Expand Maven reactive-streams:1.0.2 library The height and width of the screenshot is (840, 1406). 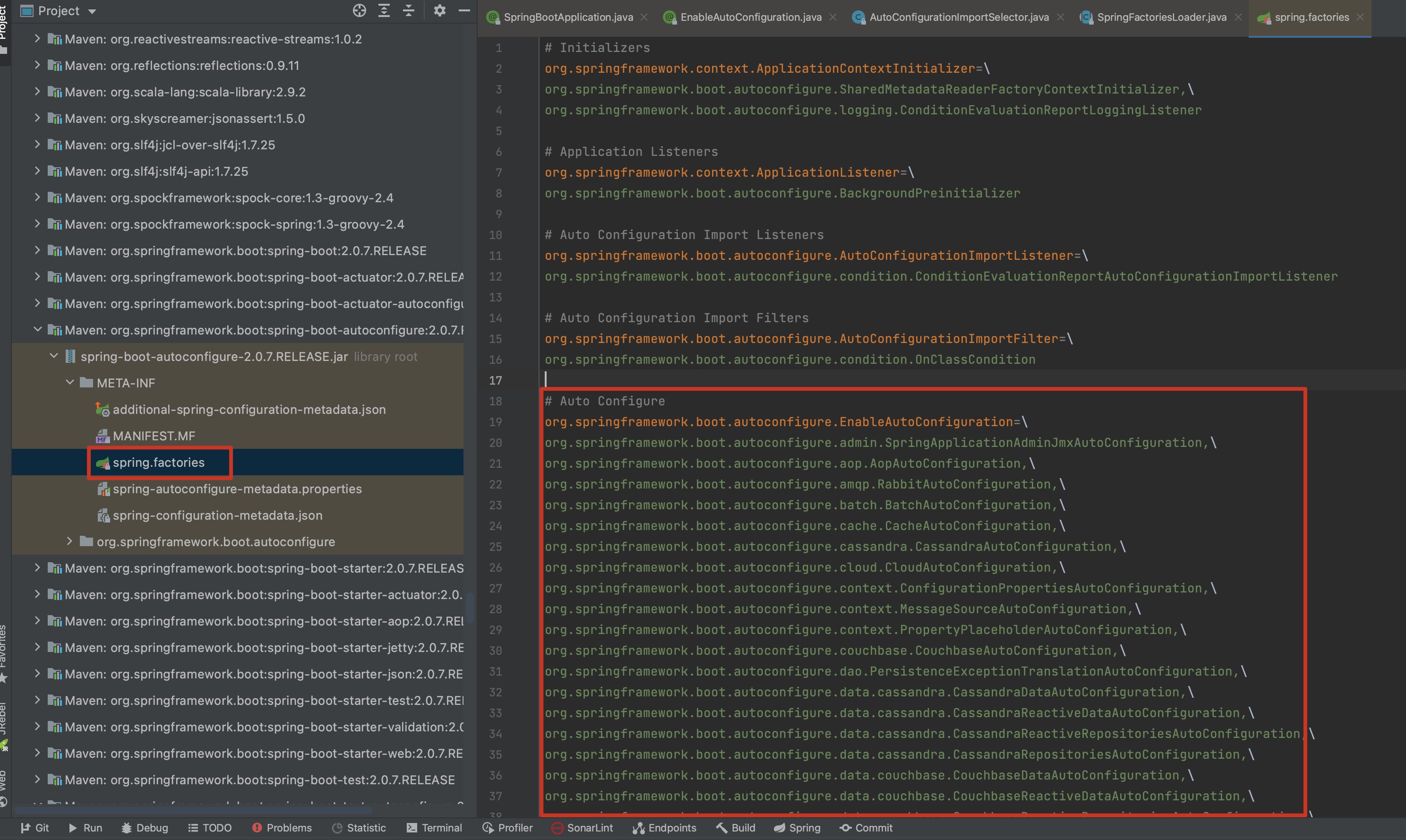(x=37, y=38)
